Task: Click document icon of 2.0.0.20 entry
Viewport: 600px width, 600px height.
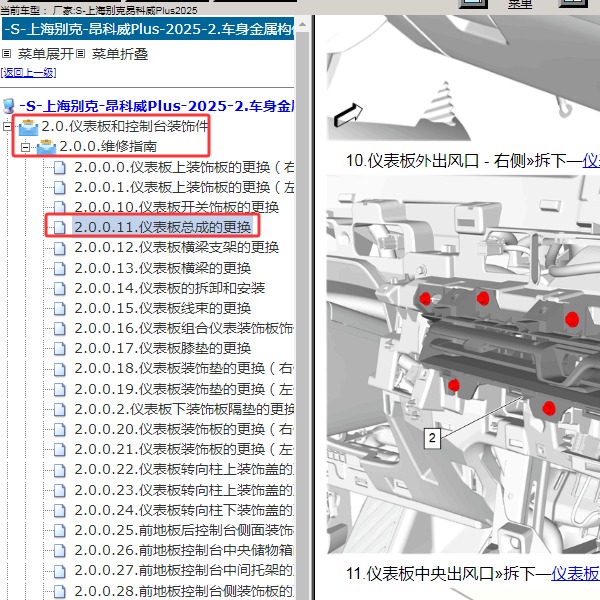Action: 60,429
